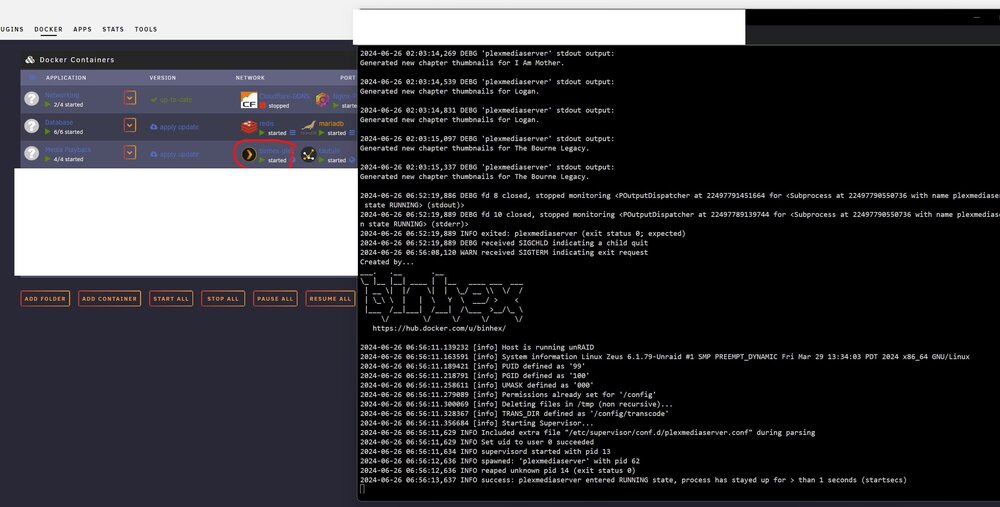Click the ADD CONTAINER button

pyautogui.click(x=110, y=298)
